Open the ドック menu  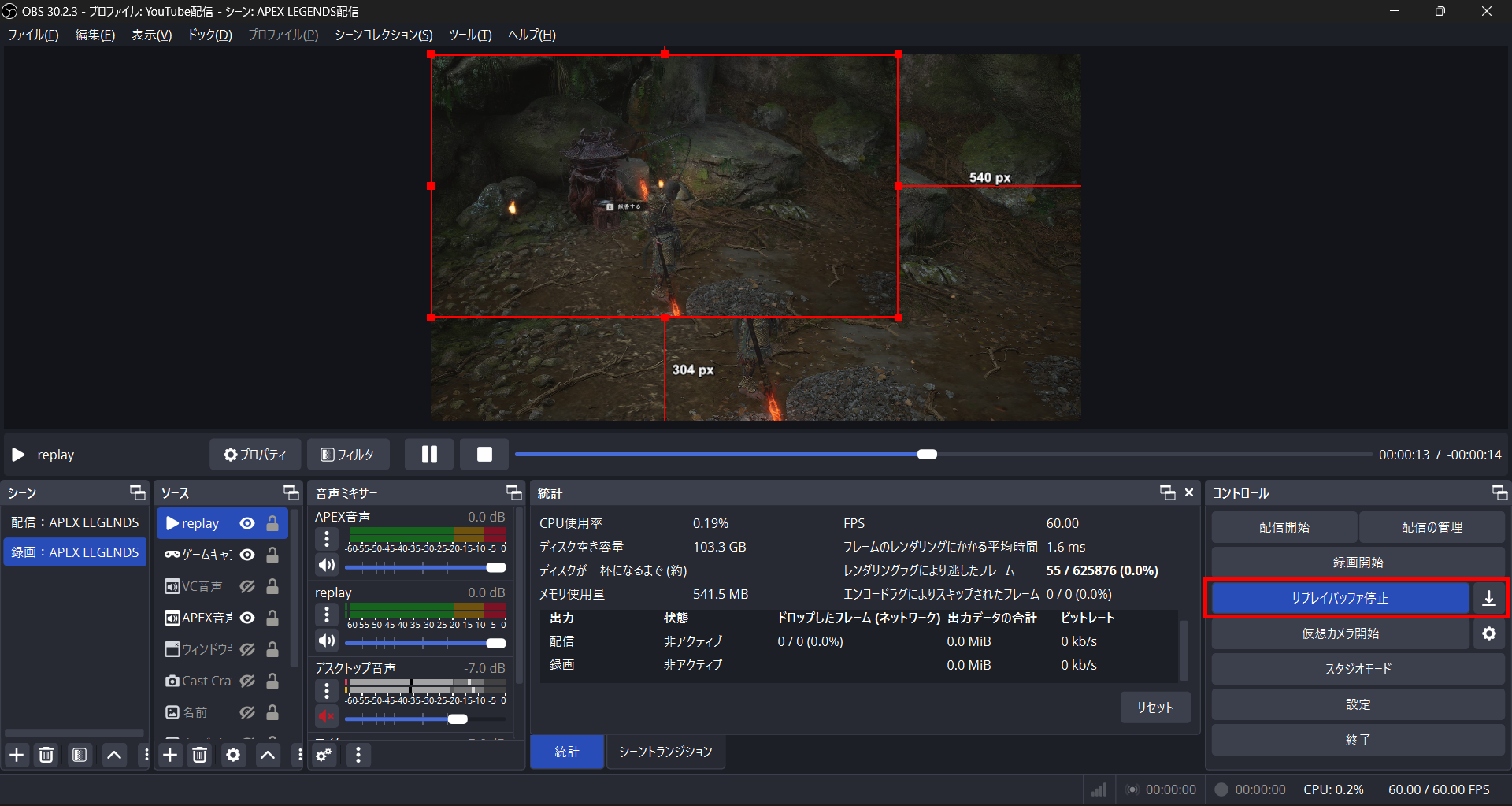209,35
